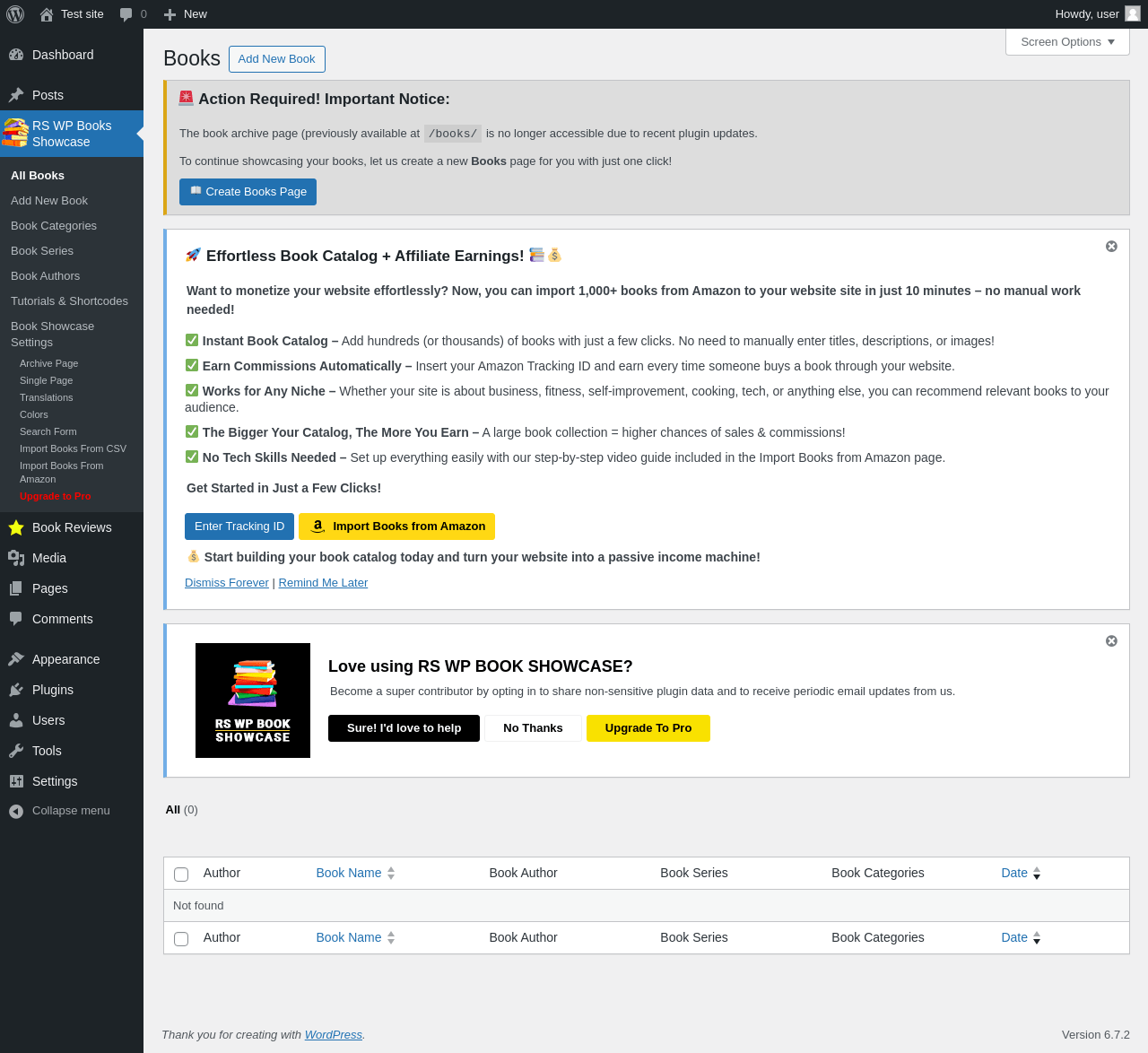Tick the select-all checkbox in table footer
This screenshot has height=1053, width=1148.
(x=181, y=939)
